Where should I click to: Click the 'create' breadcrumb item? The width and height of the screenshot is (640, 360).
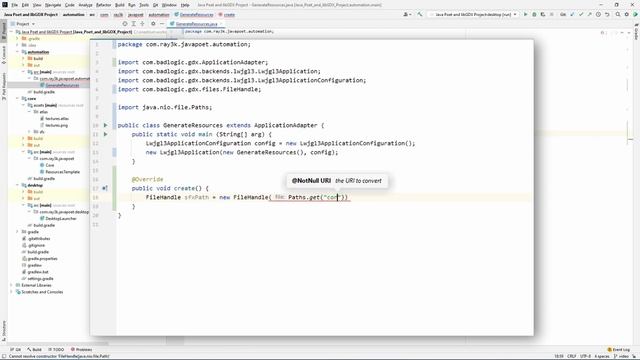pyautogui.click(x=227, y=15)
